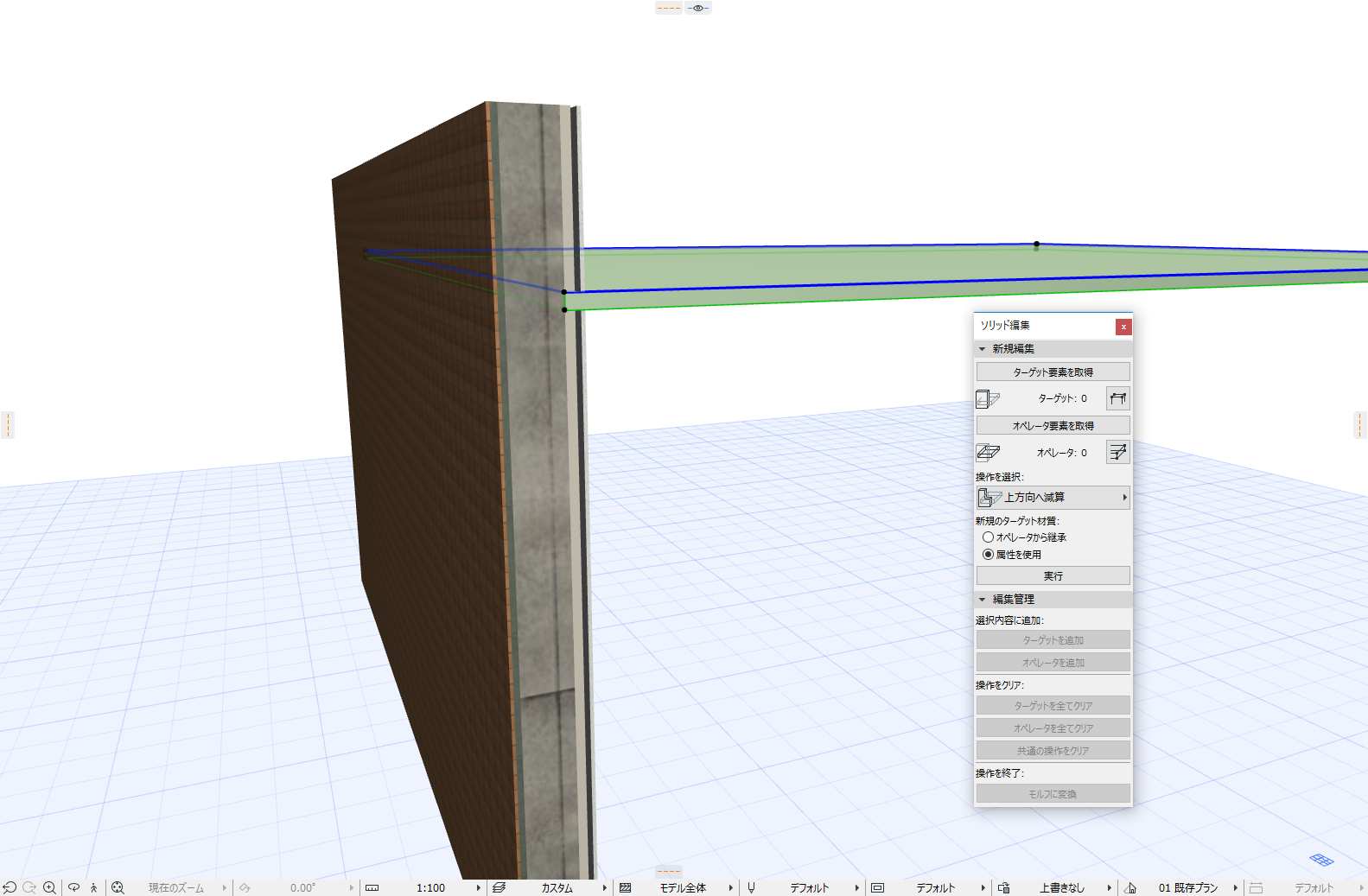Click the select-operators icon beside オペレータ: 0

(x=1117, y=452)
